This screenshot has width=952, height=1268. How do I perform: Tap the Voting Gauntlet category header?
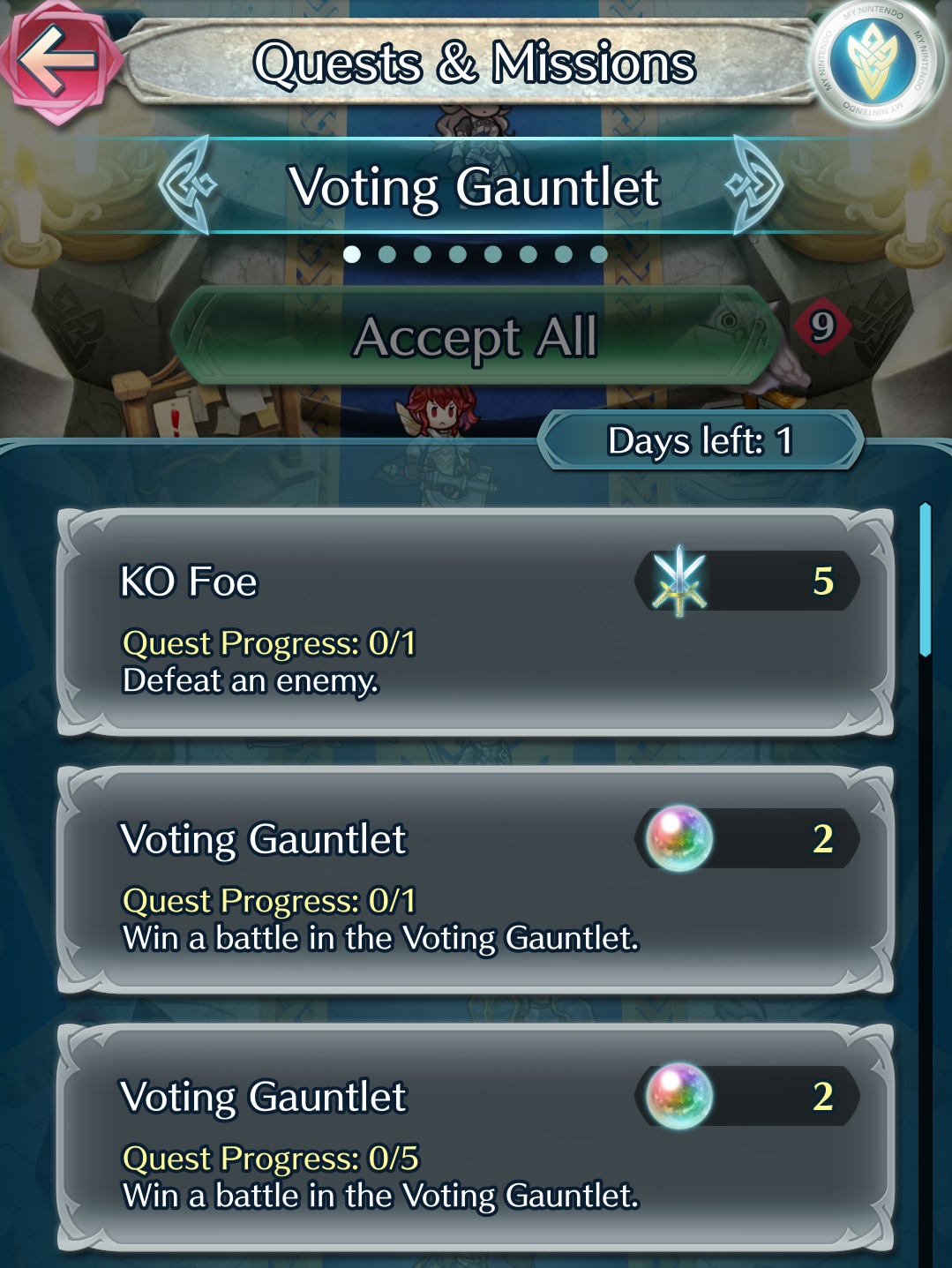[475, 186]
